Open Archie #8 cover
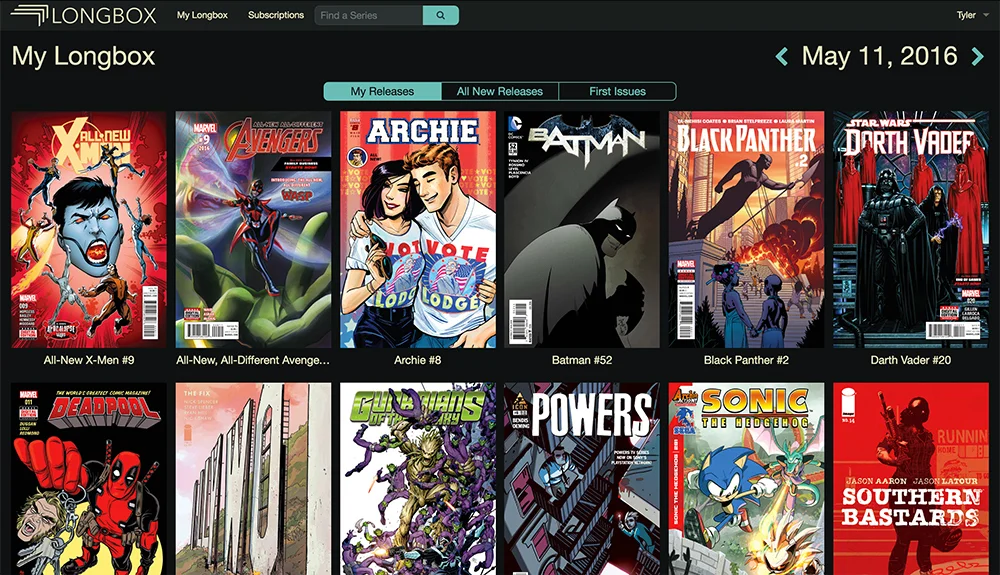 pyautogui.click(x=418, y=229)
